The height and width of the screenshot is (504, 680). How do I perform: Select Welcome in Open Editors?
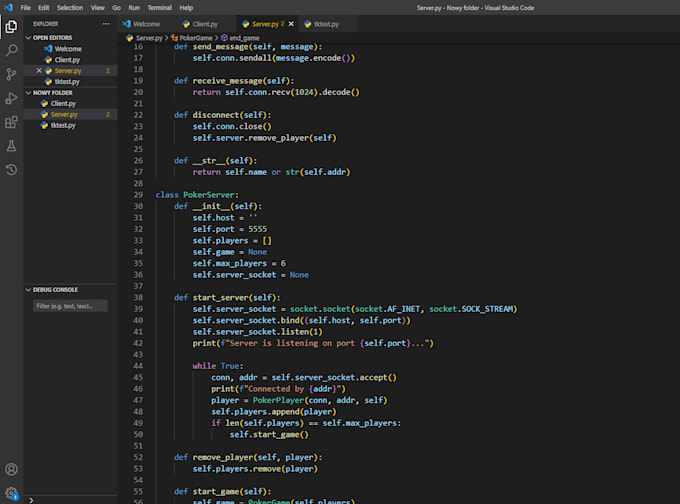70,49
